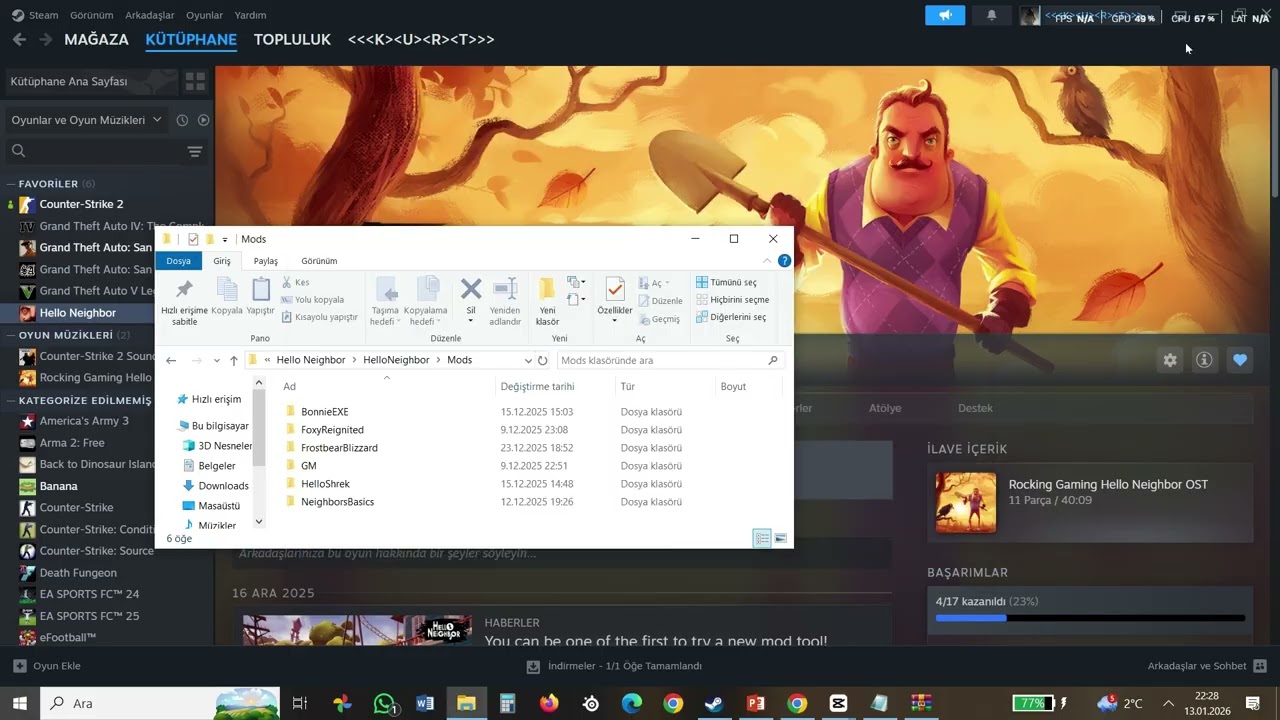The image size is (1280, 720).
Task: Open Rocking Gaming Hello Neighbor OST thumbnail
Action: coord(966,502)
